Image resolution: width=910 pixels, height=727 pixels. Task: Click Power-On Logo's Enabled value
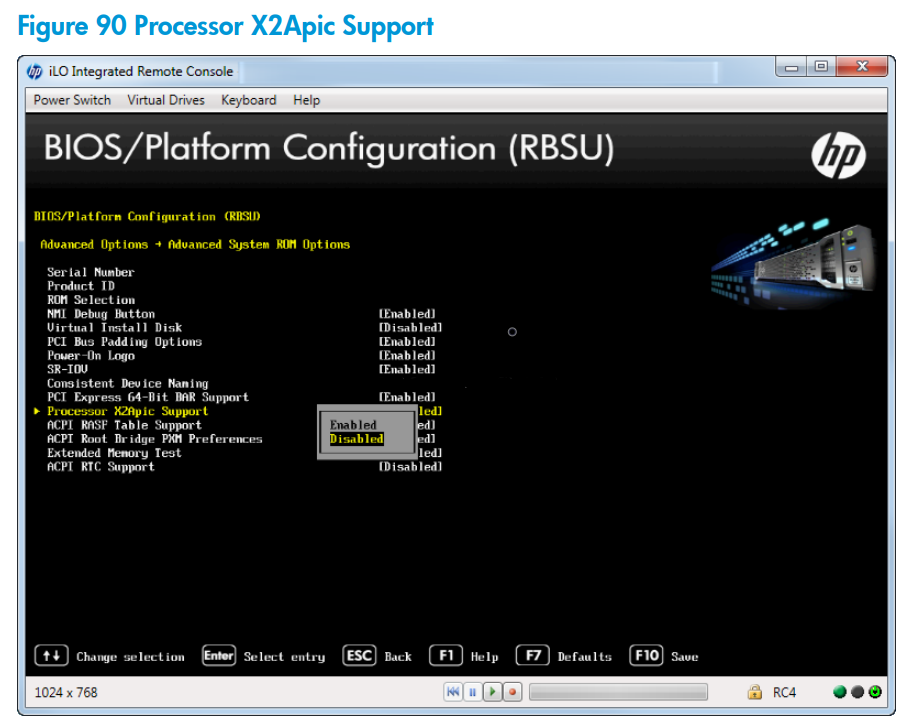click(407, 355)
